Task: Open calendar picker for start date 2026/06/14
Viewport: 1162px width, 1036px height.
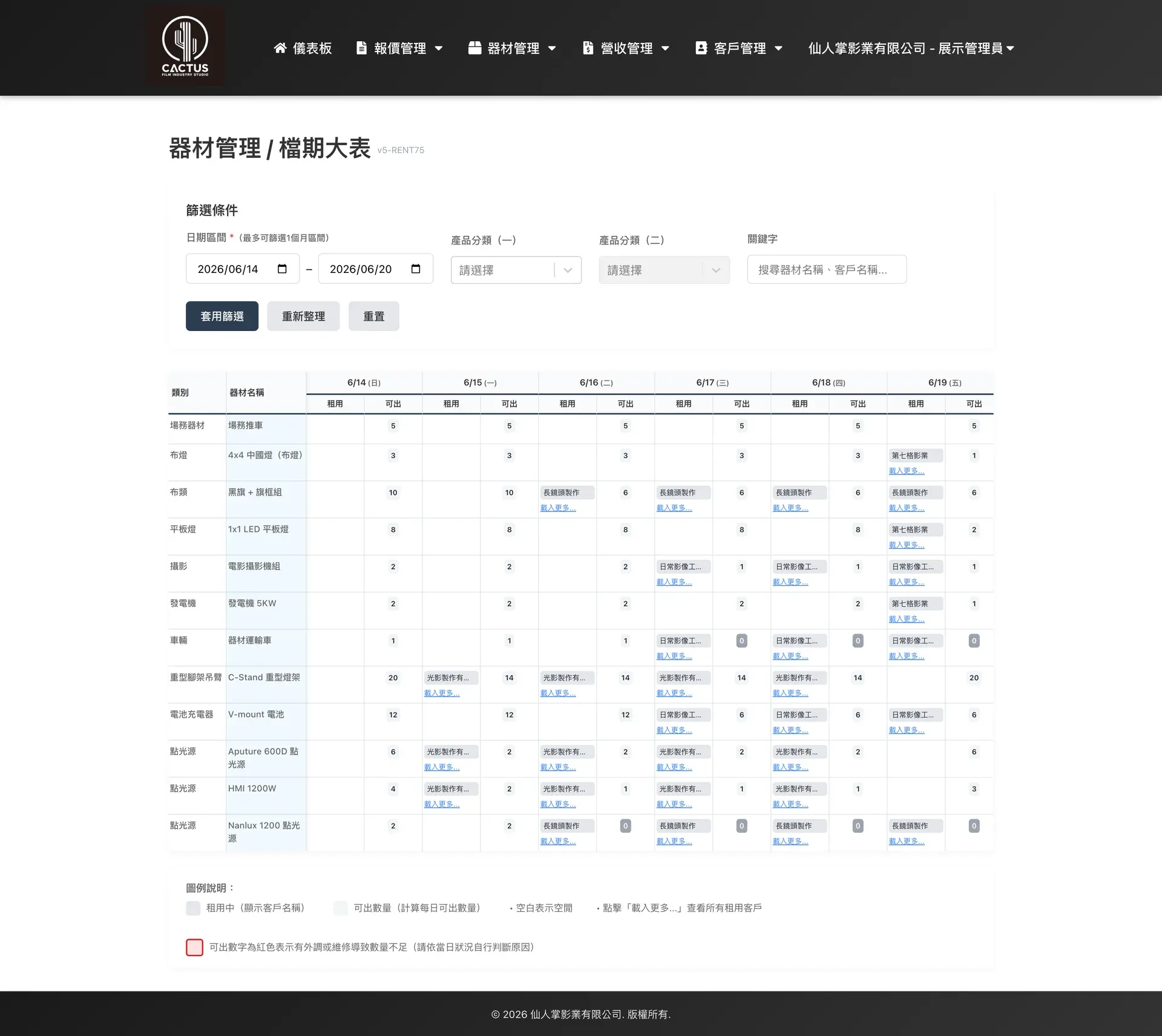Action: click(282, 269)
